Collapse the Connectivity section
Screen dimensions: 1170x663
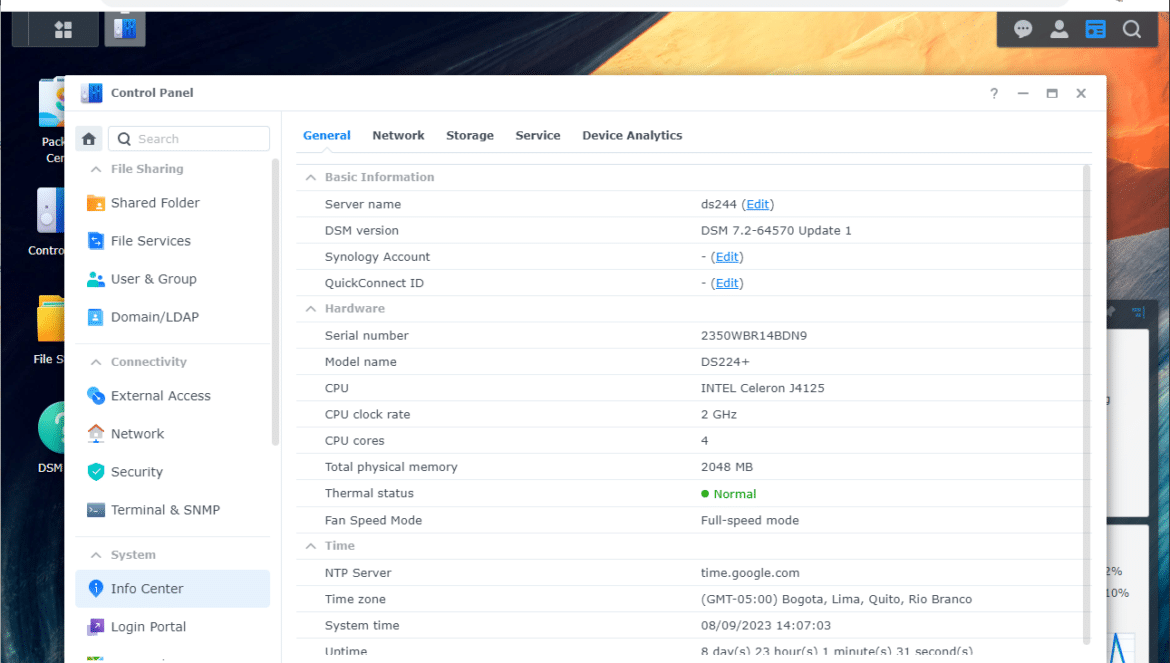pyautogui.click(x=96, y=362)
